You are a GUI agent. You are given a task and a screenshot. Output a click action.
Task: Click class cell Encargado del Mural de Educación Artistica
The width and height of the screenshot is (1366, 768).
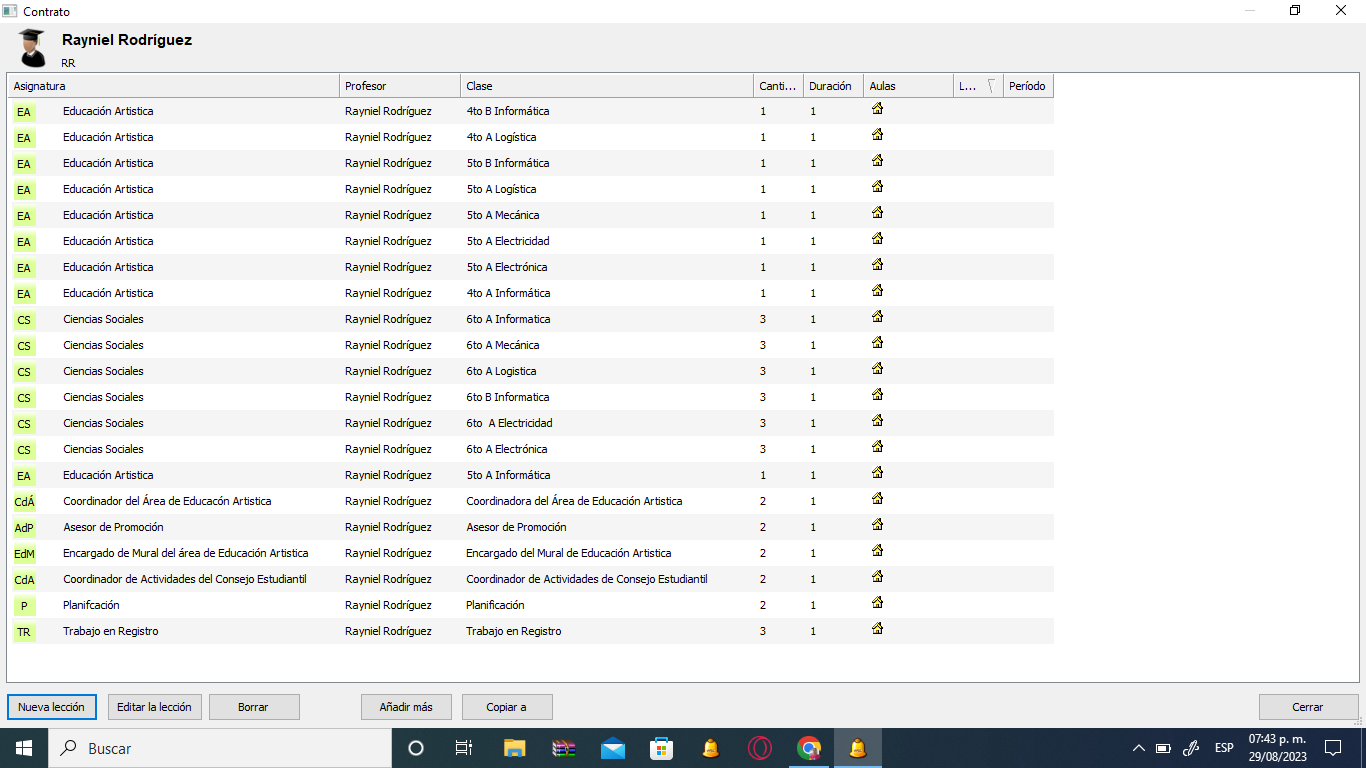click(569, 553)
